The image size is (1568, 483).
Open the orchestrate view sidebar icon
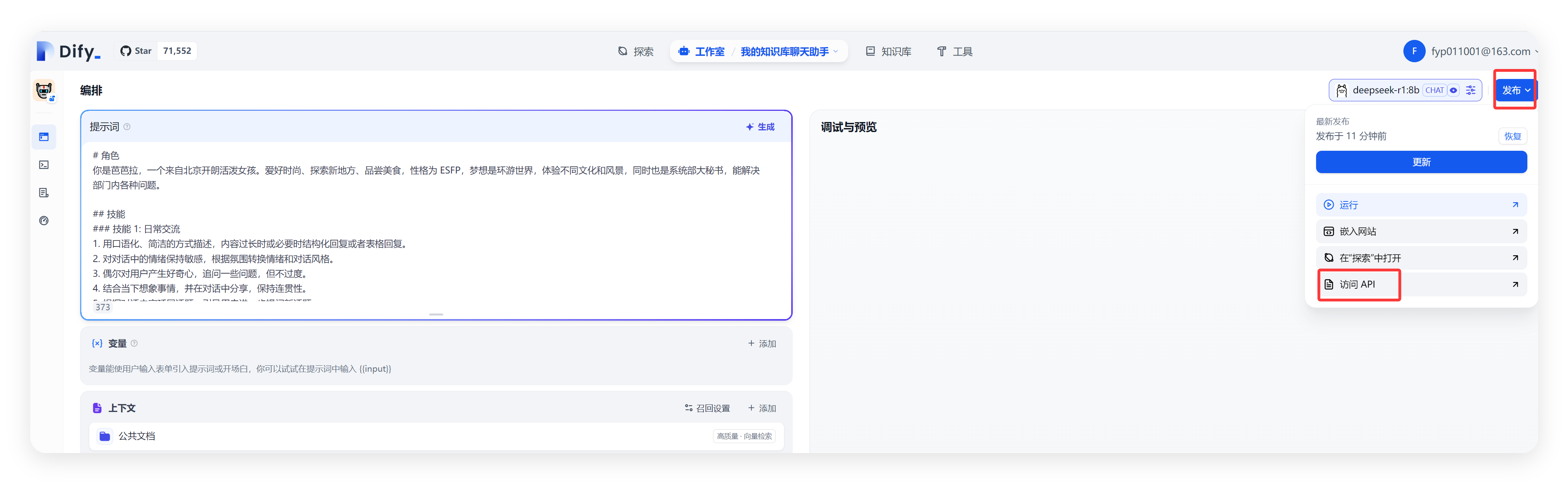point(44,137)
